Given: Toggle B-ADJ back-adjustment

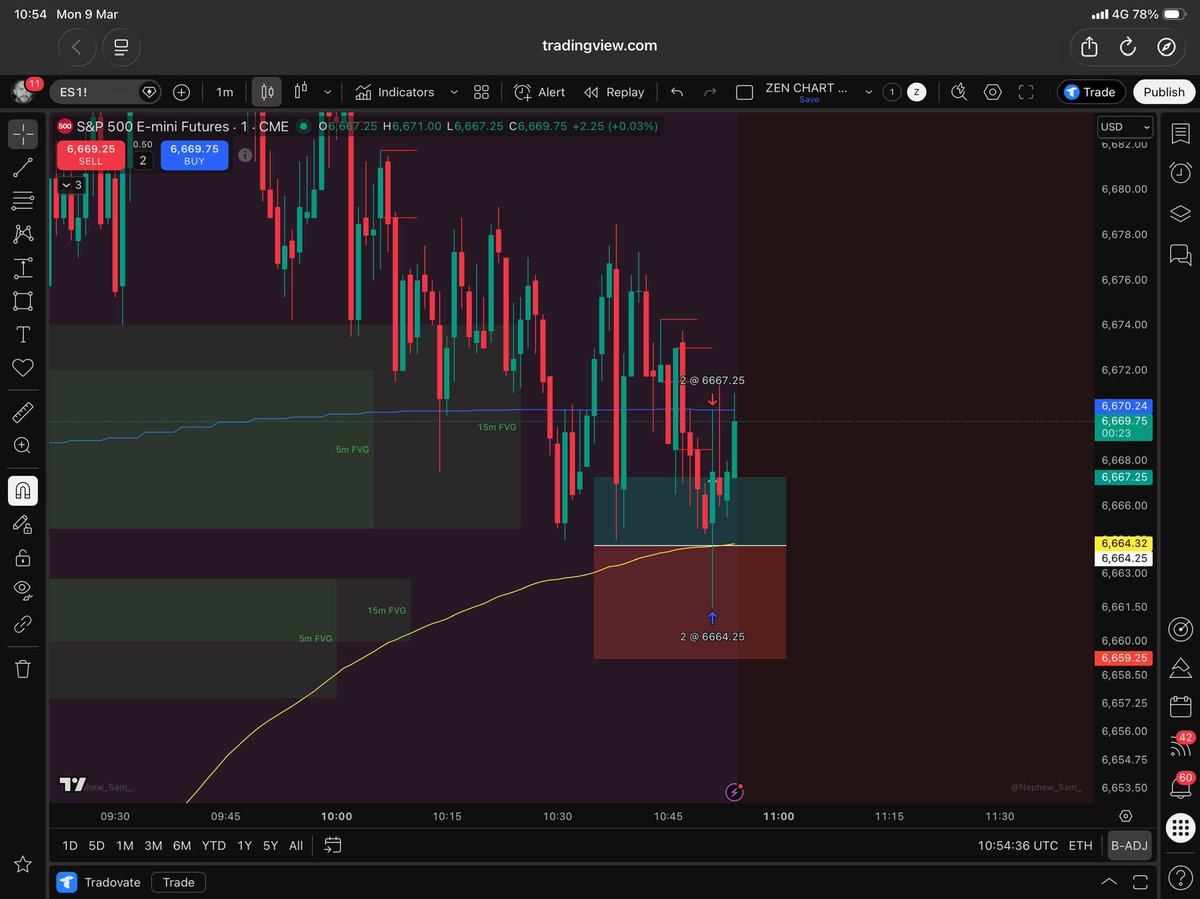Looking at the screenshot, I should [x=1129, y=846].
